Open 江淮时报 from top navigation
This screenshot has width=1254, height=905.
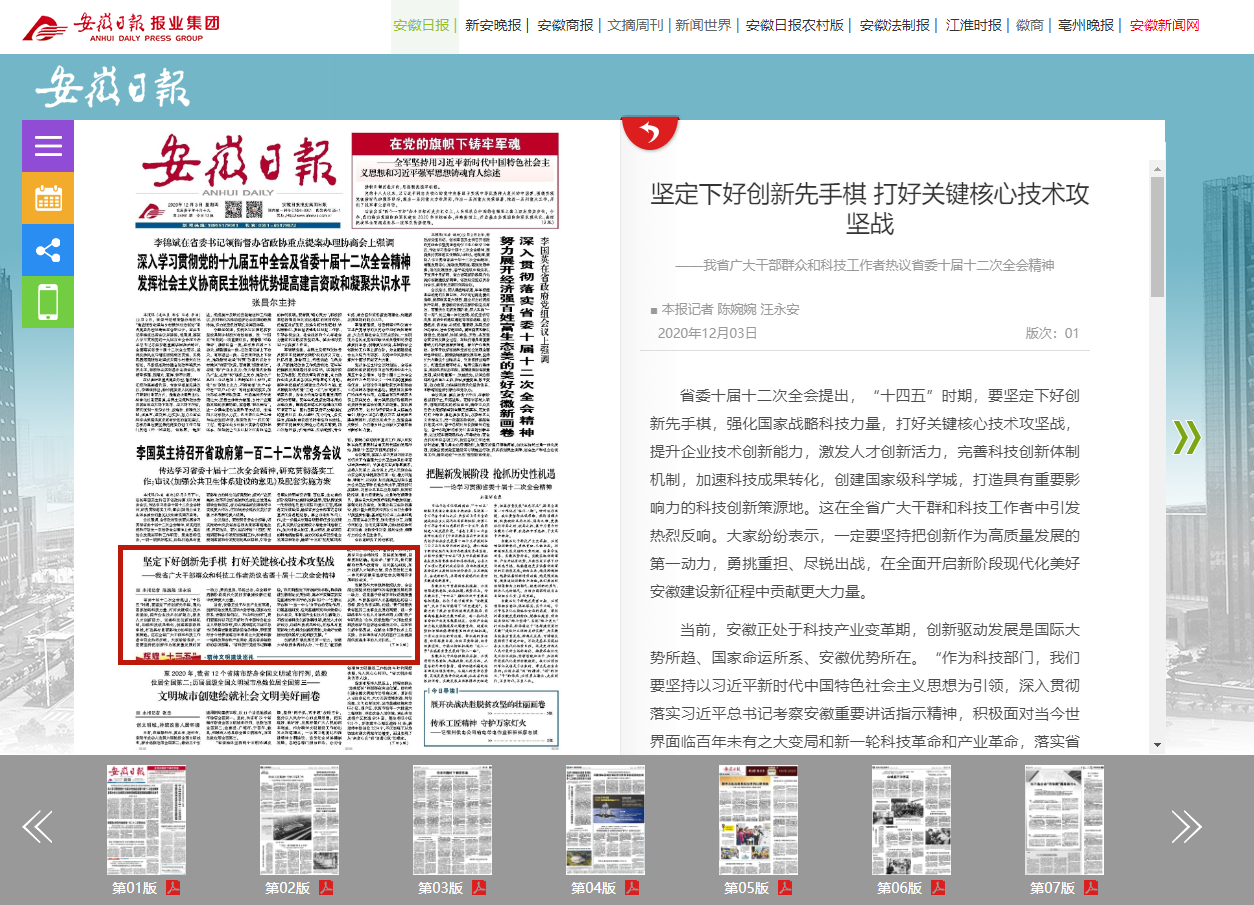click(973, 26)
